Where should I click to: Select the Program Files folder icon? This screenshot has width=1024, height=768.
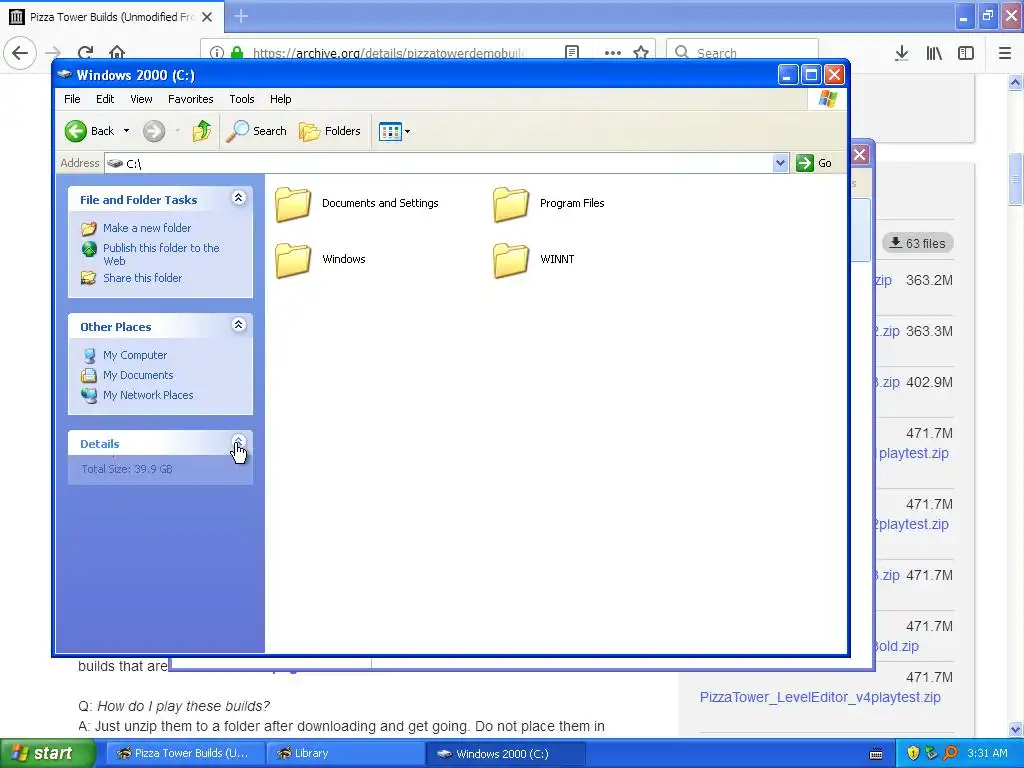[x=511, y=204]
